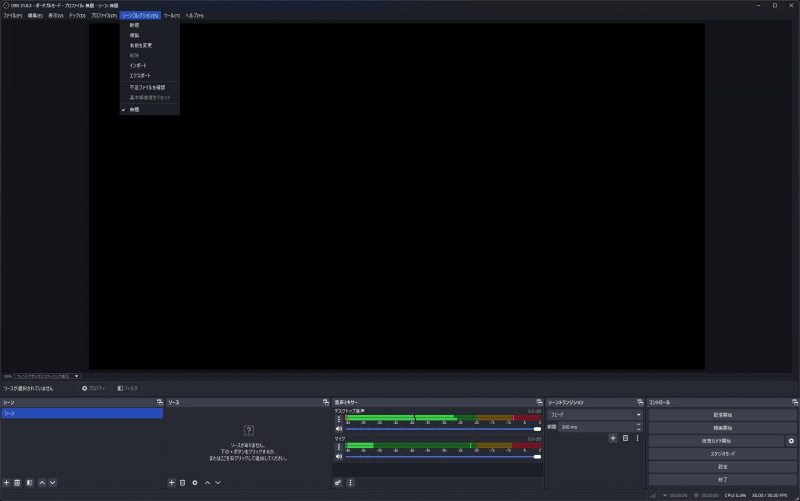This screenshot has height=501, width=800.
Task: Open the 表示 menu
Action: pyautogui.click(x=56, y=16)
